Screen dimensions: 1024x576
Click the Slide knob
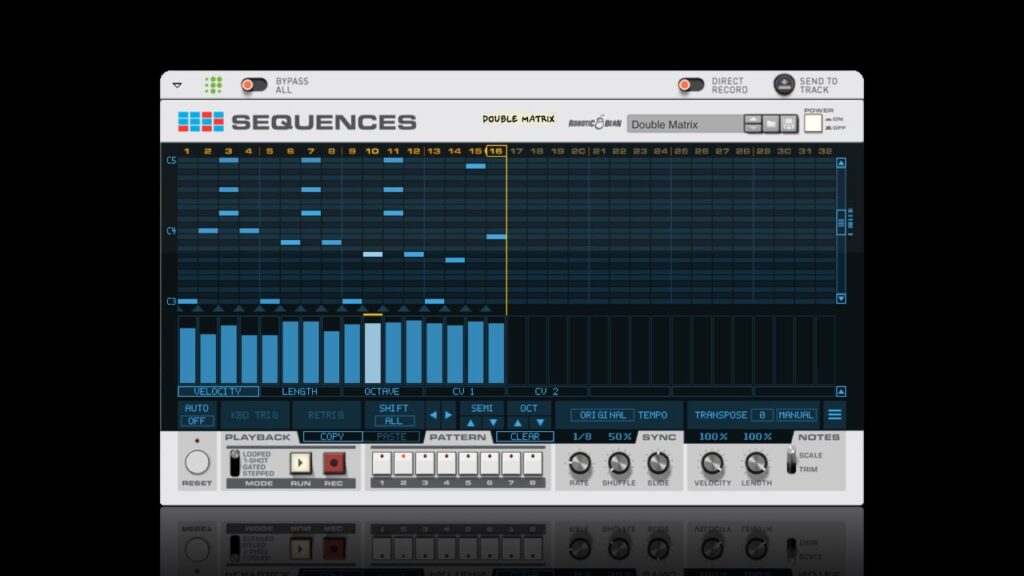click(658, 463)
